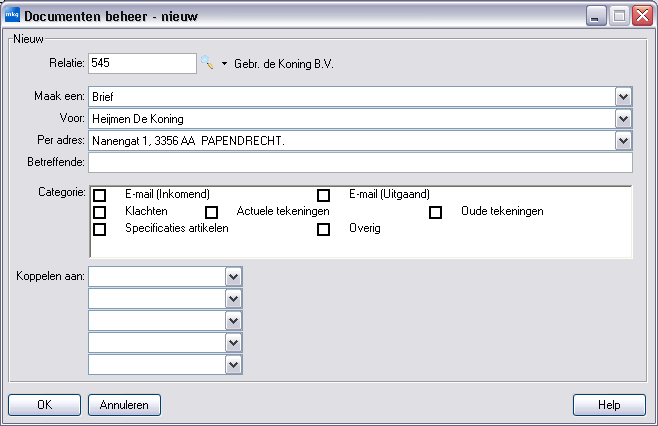Select the Oude tekeningen checkbox
Screen dimensions: 658x426
[x=435, y=212]
